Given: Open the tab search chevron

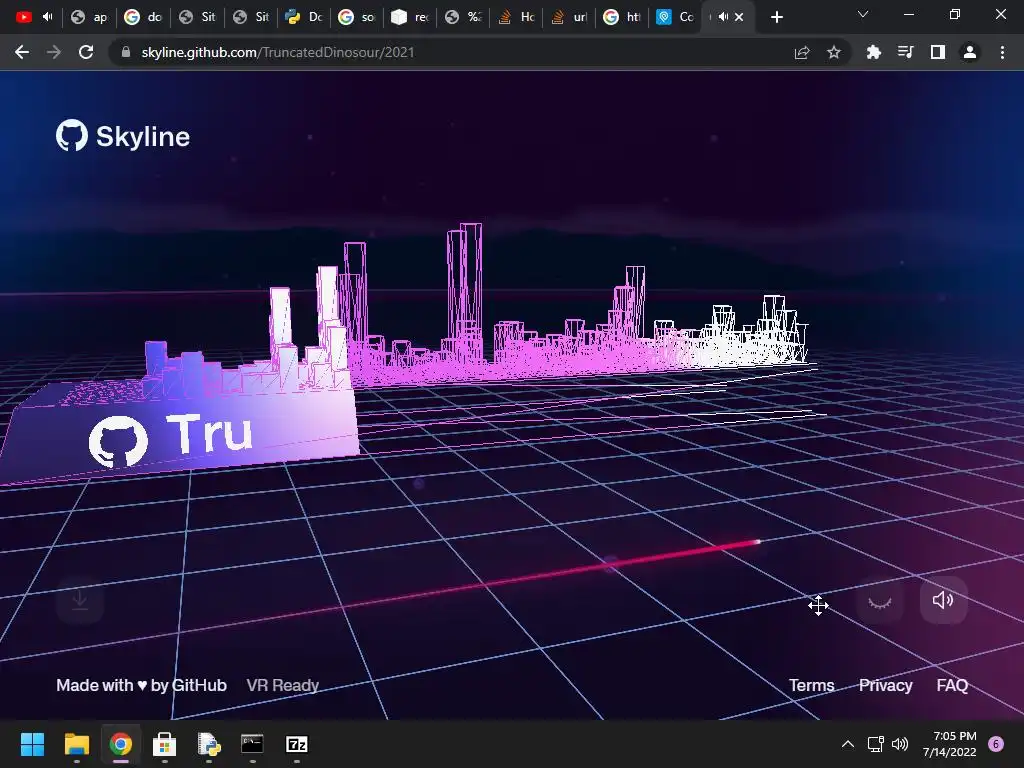Looking at the screenshot, I should coord(863,14).
